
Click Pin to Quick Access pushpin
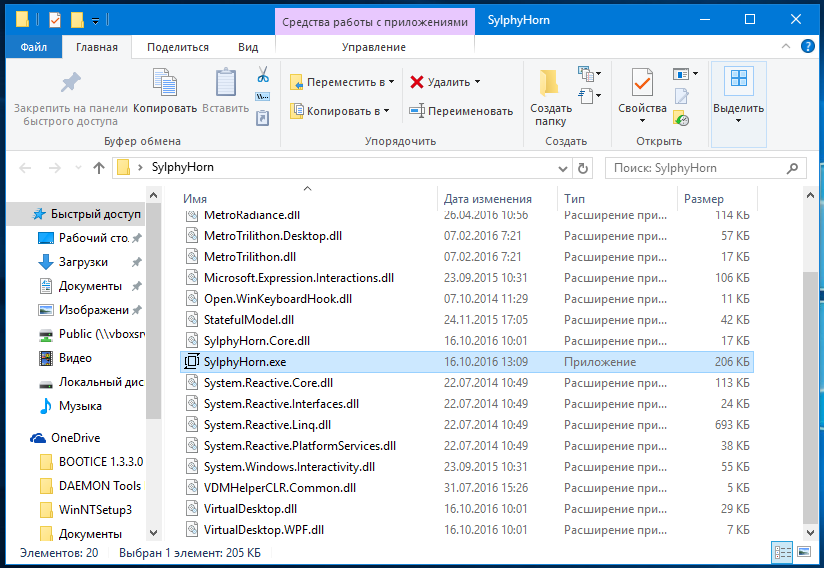click(x=70, y=82)
